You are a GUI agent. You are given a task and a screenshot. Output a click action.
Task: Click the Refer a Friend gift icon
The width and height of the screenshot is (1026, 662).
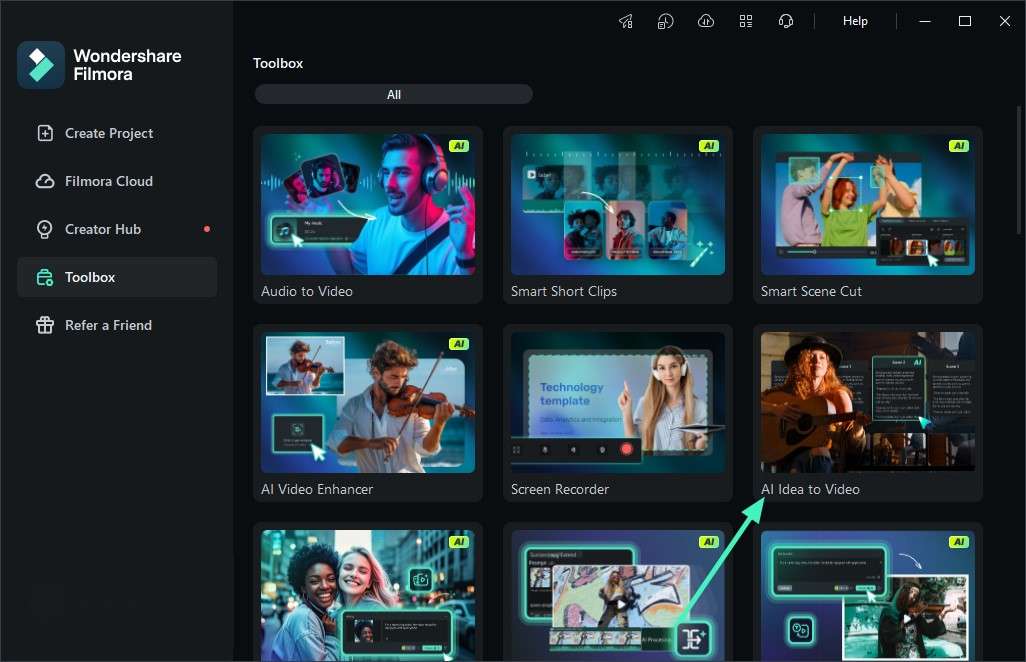coord(44,325)
